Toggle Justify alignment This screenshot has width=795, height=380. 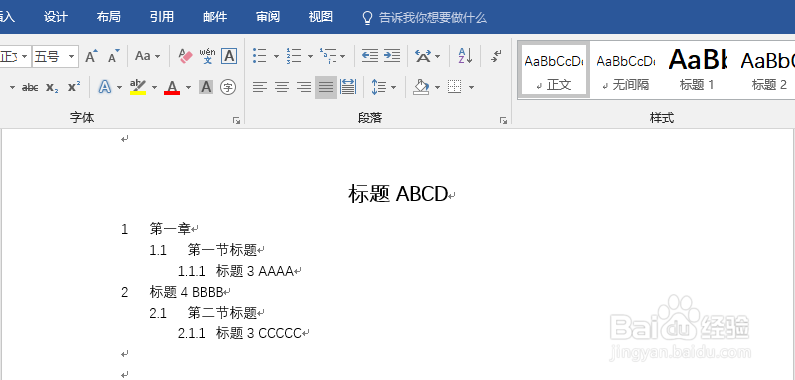click(326, 87)
